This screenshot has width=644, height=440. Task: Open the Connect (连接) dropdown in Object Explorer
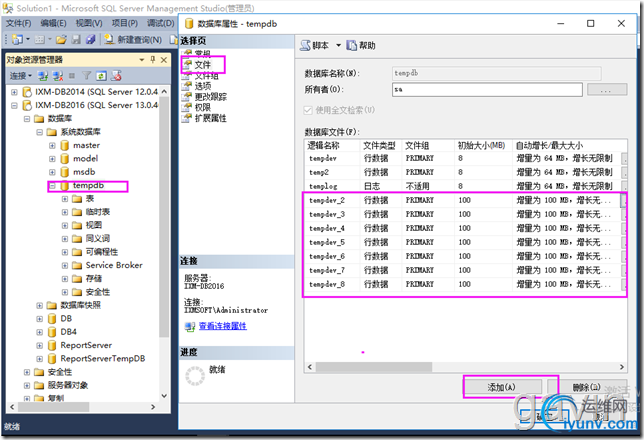coord(21,76)
